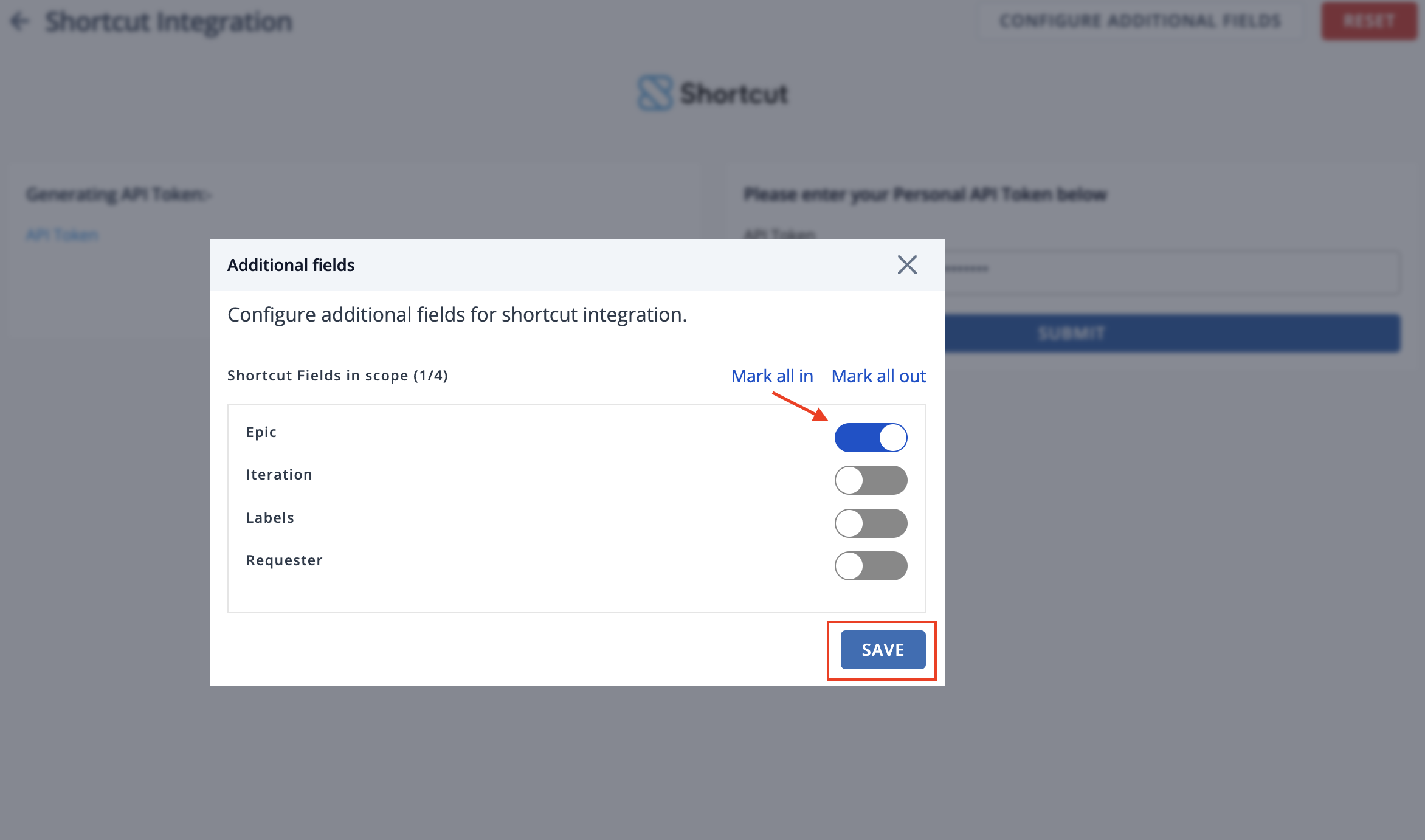Switch on the Requester toggle

(871, 566)
